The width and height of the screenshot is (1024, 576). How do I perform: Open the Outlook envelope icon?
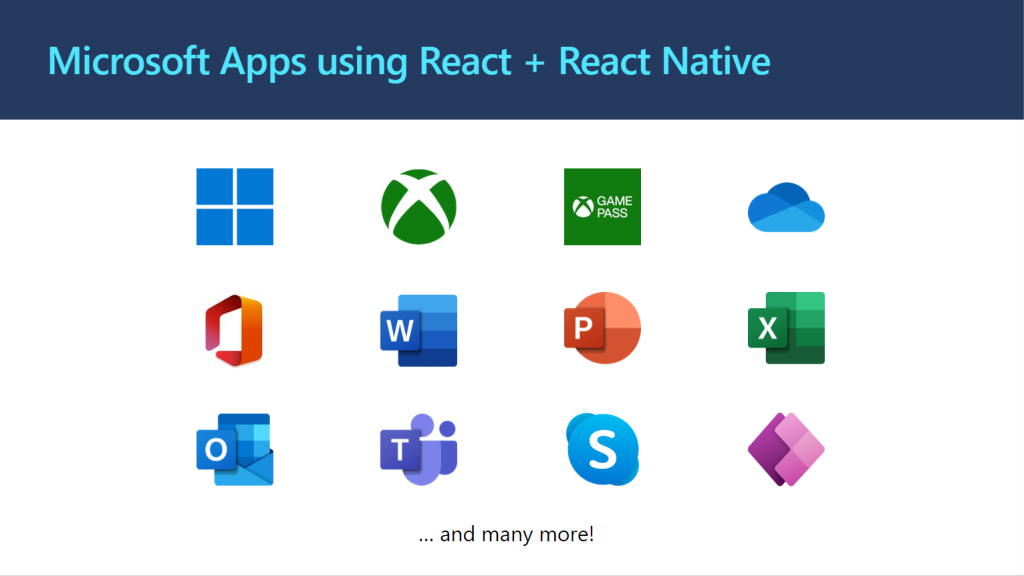click(235, 449)
